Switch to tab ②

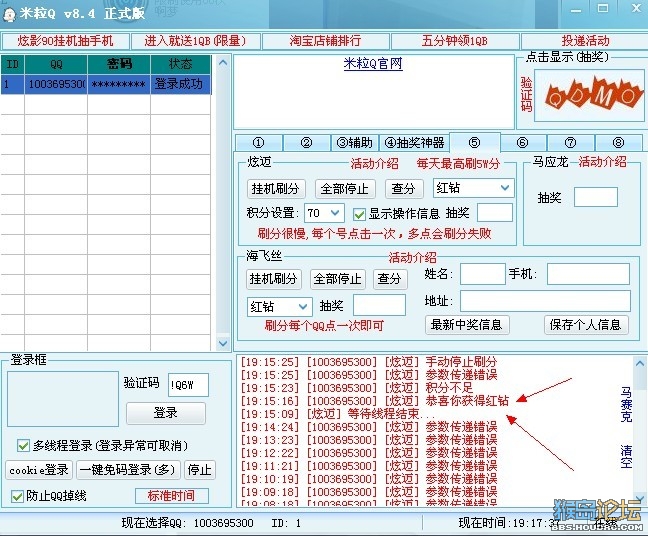[x=306, y=143]
